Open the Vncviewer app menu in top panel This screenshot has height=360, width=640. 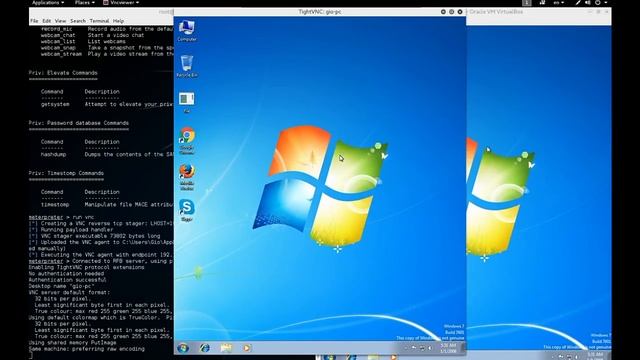pyautogui.click(x=121, y=2)
